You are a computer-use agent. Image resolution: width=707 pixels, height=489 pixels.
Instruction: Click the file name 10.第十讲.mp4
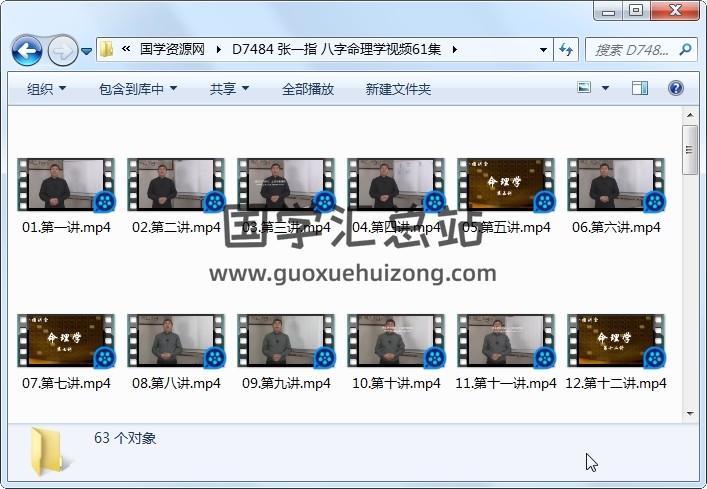[396, 383]
